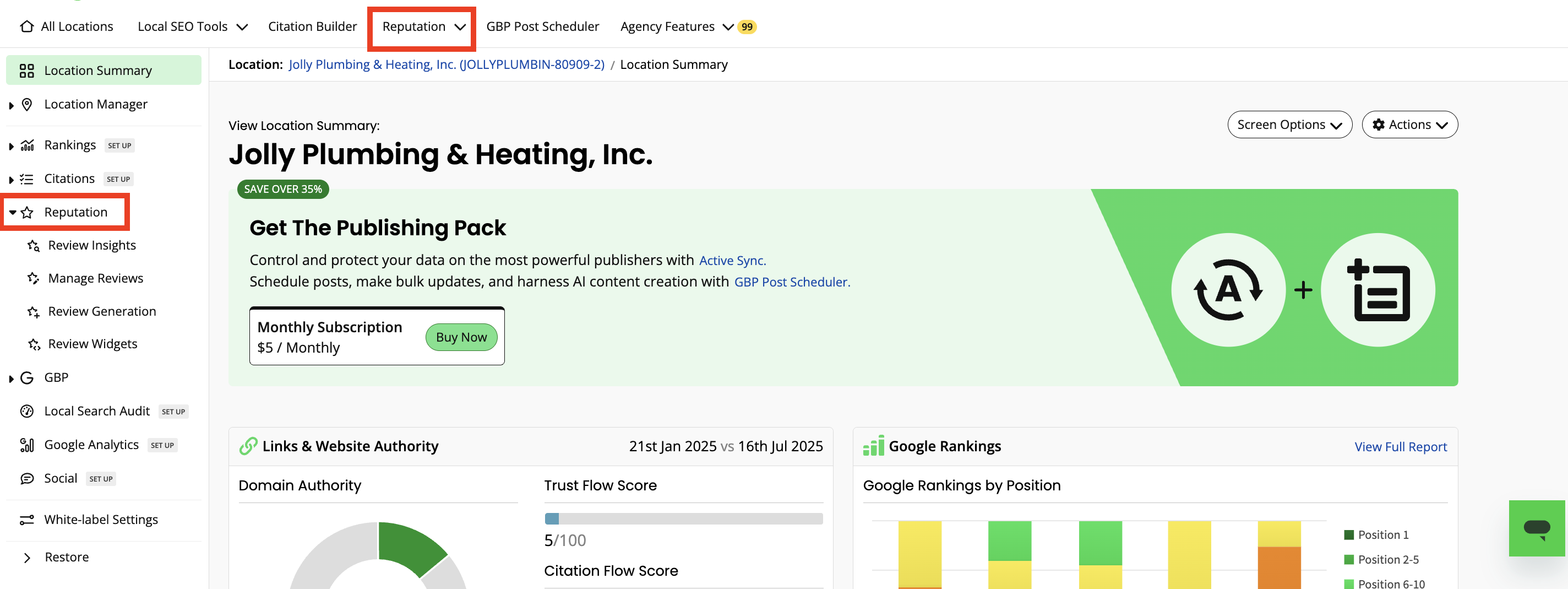This screenshot has width=1568, height=589.
Task: Open Review Generation in sidebar
Action: pyautogui.click(x=102, y=311)
